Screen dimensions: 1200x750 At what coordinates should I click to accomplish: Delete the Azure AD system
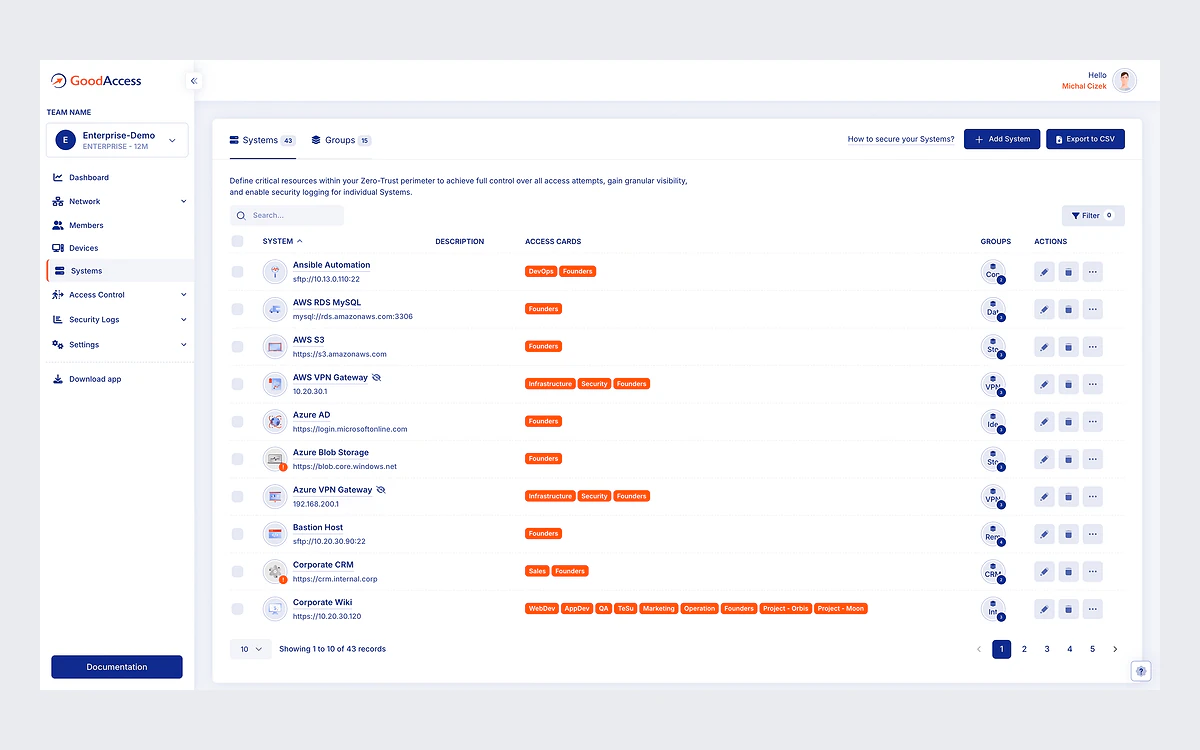coord(1068,421)
